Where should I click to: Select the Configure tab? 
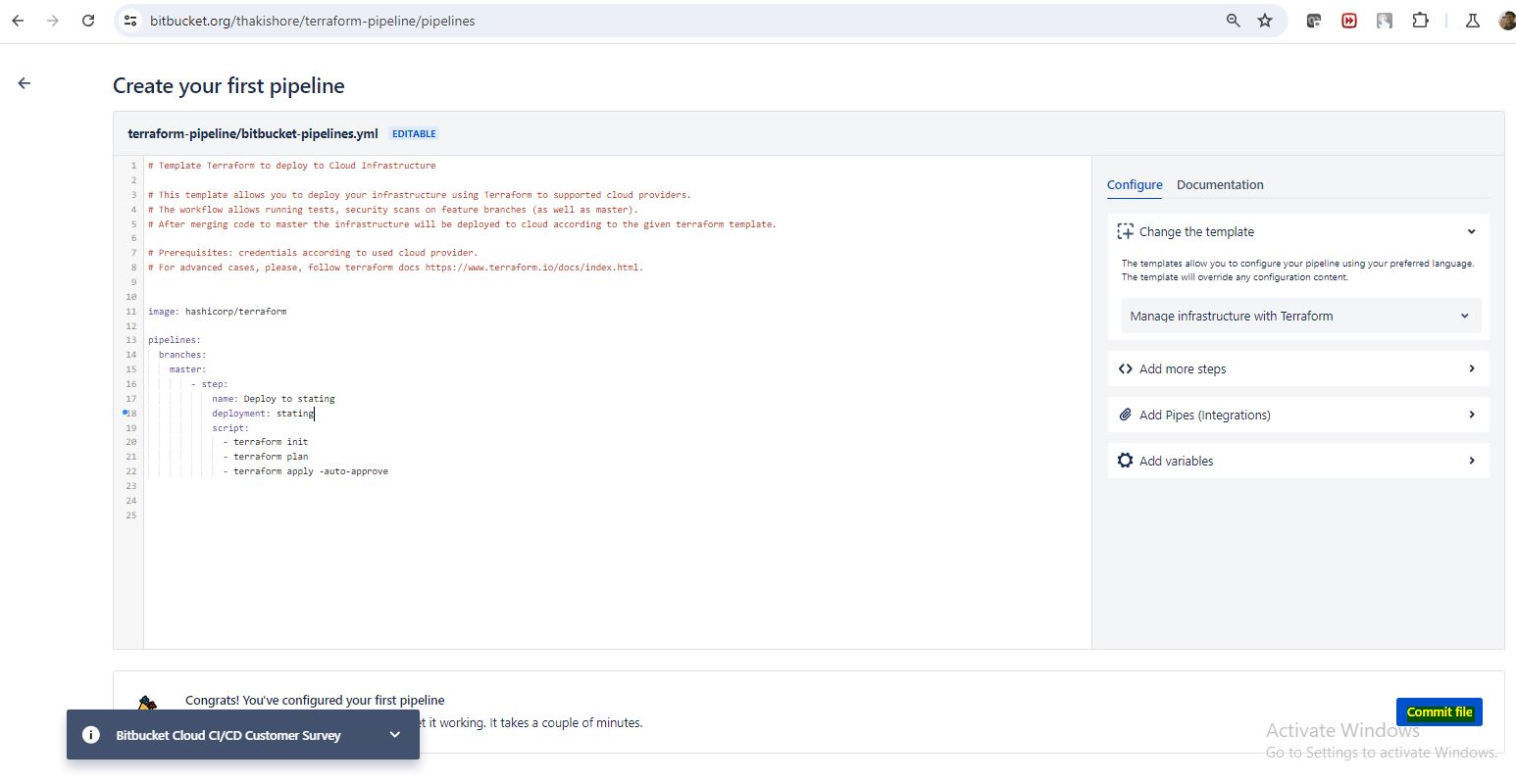tap(1134, 185)
